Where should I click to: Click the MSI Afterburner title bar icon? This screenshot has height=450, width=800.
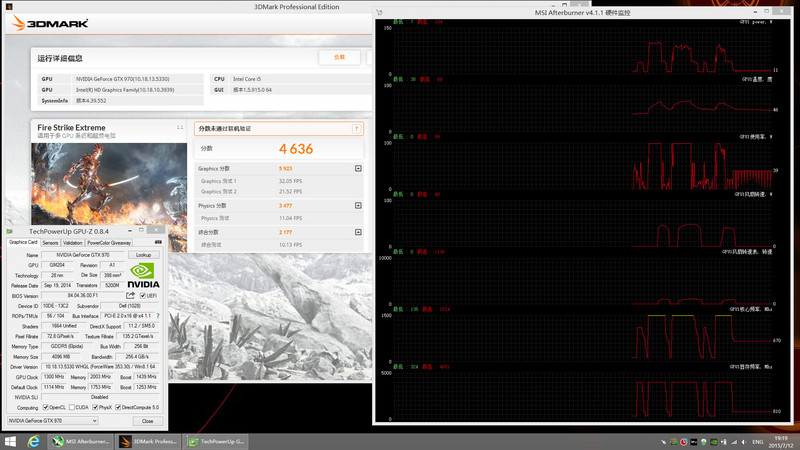click(x=379, y=12)
